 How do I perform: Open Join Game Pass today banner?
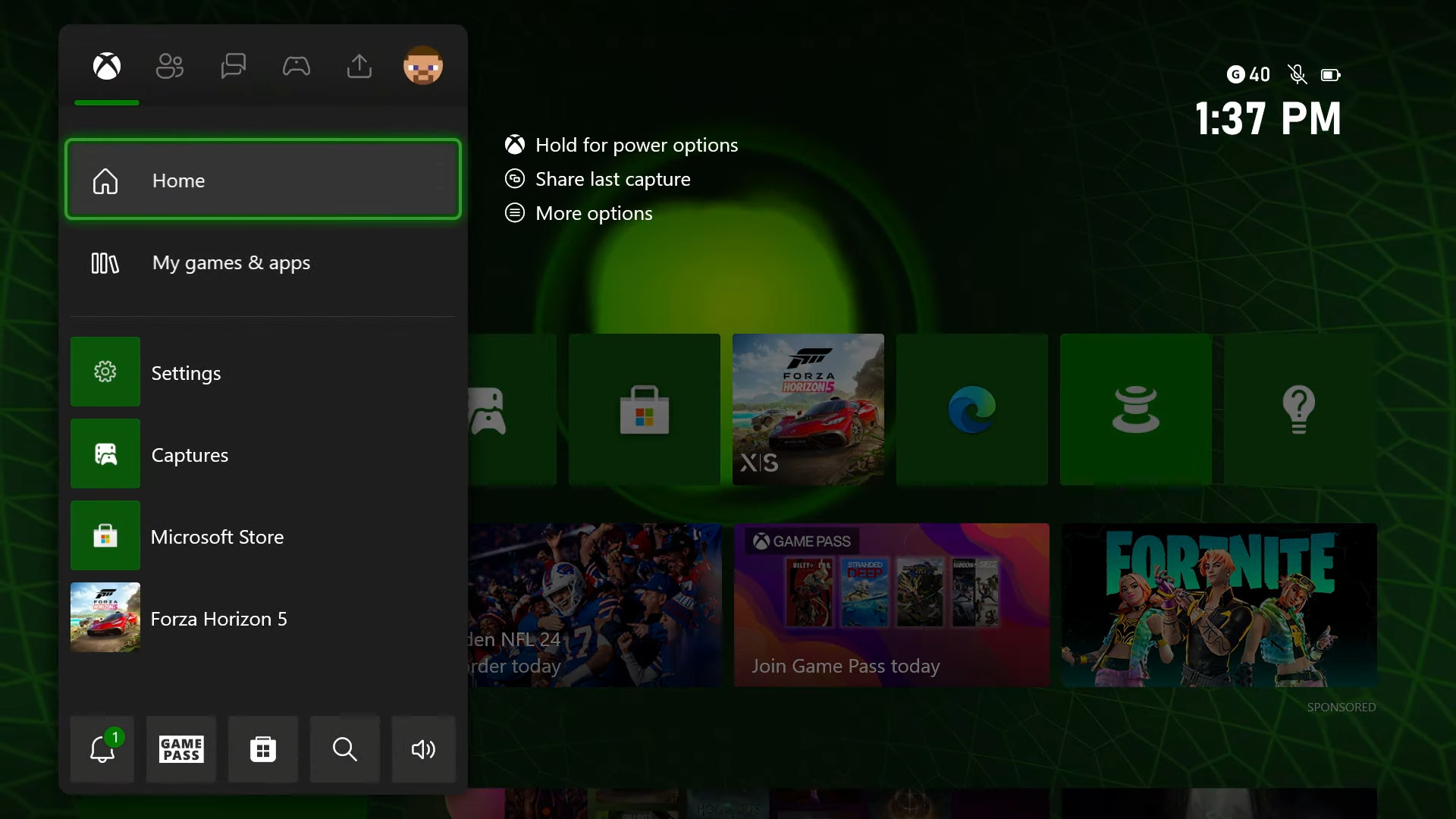pos(891,605)
